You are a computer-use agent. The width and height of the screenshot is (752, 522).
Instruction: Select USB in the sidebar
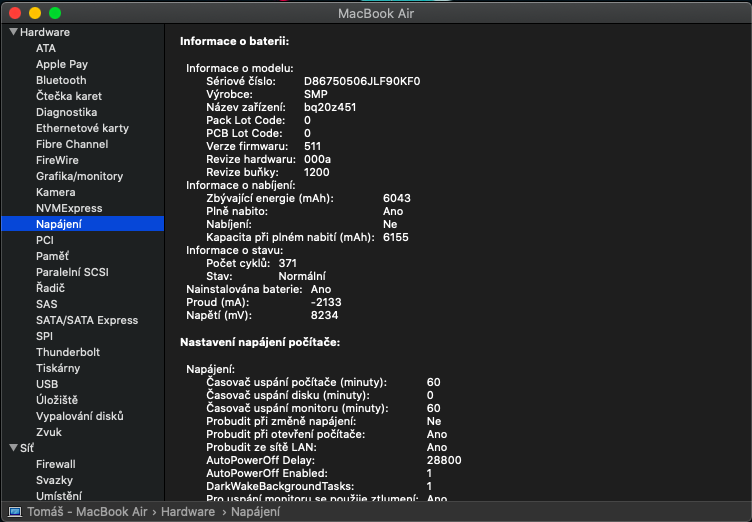pos(47,384)
